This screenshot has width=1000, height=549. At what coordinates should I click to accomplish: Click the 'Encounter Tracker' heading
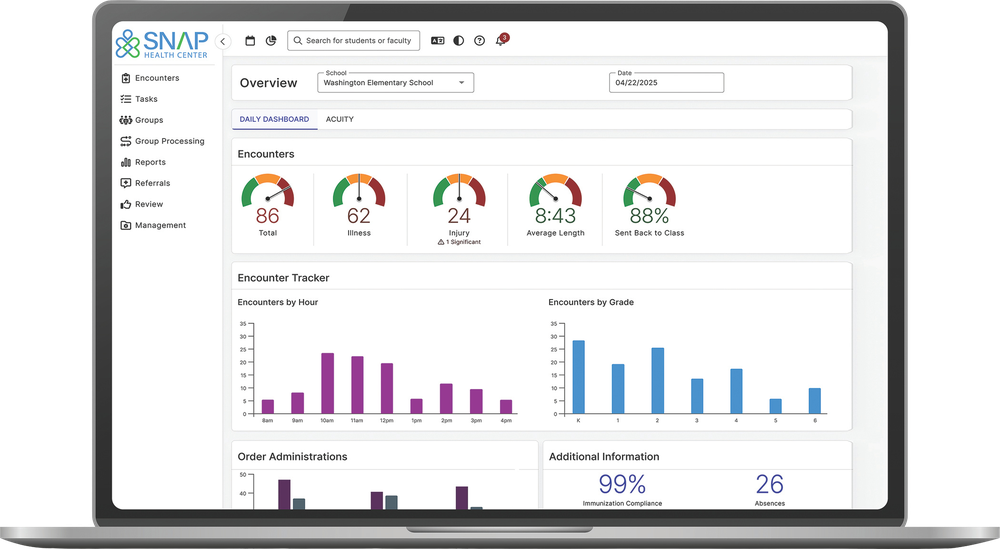click(x=283, y=278)
